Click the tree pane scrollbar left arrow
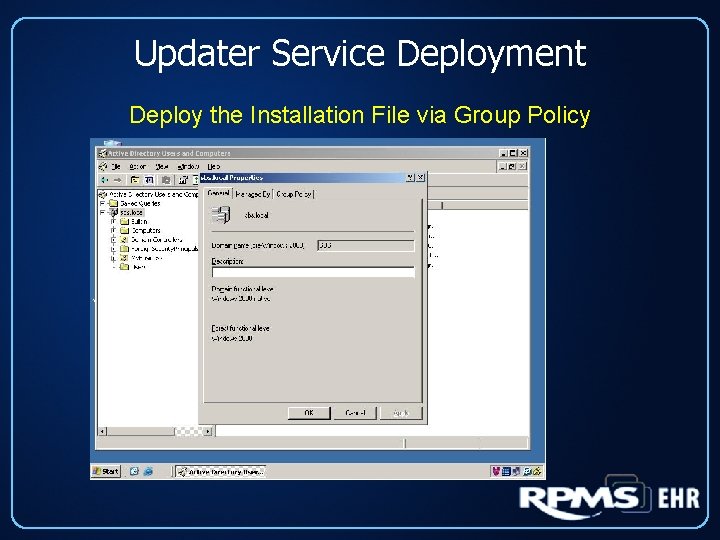720x540 pixels. click(102, 431)
